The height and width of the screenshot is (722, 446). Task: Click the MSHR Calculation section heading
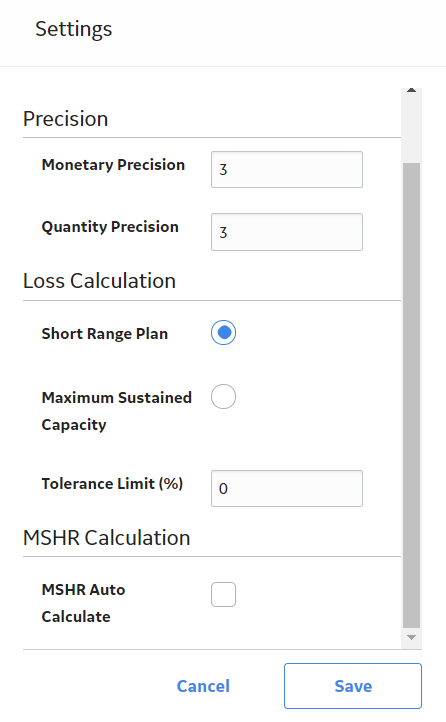click(x=107, y=538)
